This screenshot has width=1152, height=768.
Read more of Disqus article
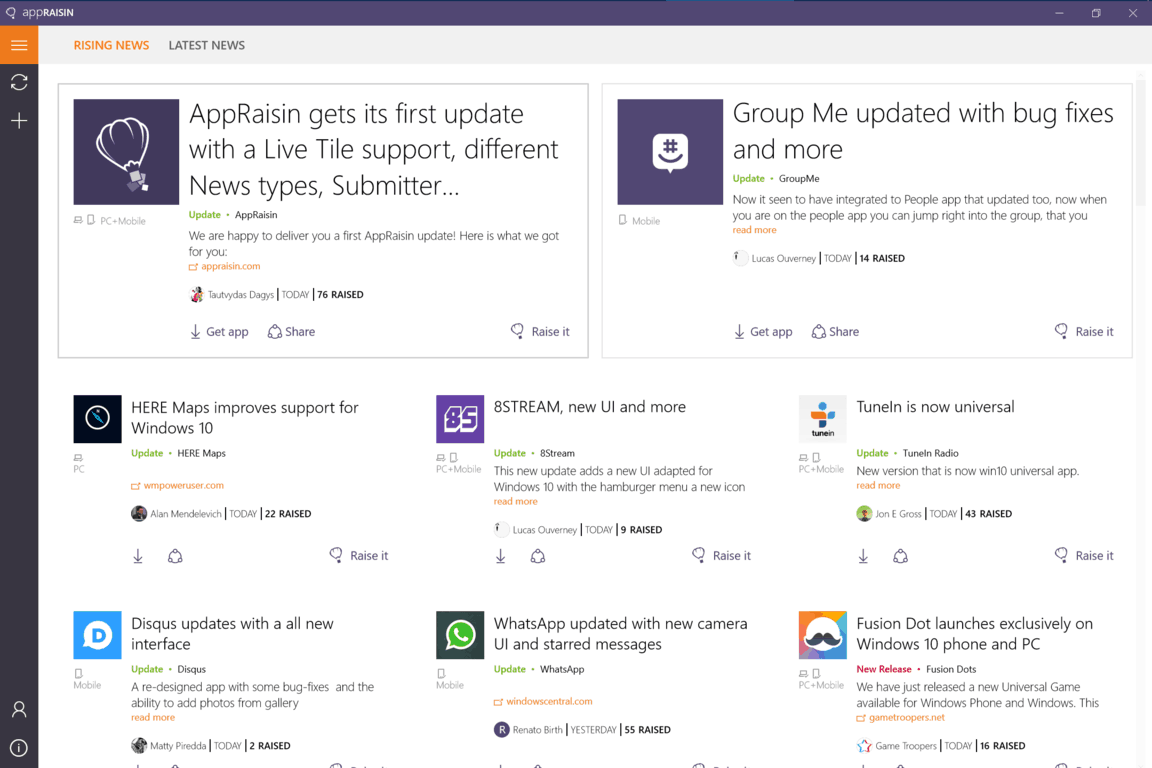[x=153, y=717]
